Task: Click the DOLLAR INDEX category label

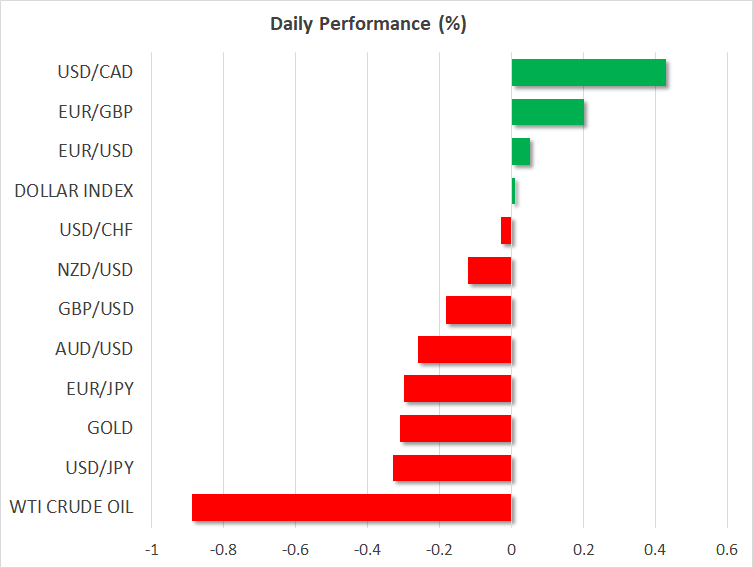Action: point(74,190)
